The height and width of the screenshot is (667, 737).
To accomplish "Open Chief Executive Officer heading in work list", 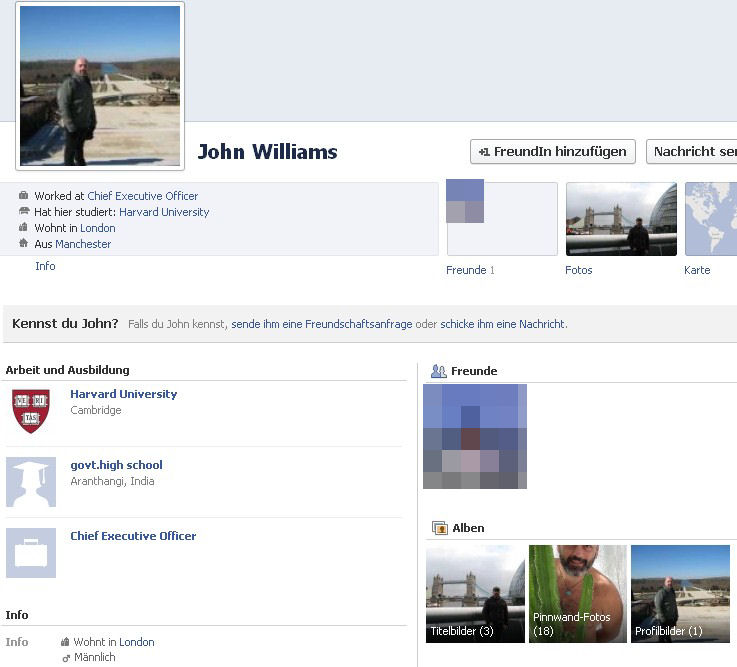I will coord(133,536).
